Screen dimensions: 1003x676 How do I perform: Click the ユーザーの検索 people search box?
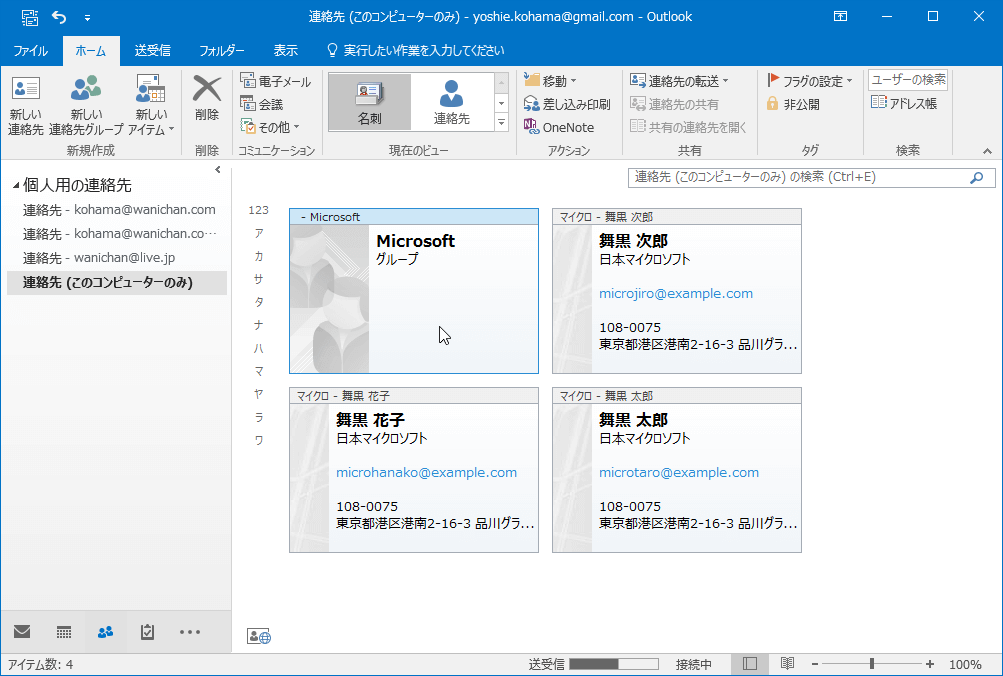pos(908,80)
